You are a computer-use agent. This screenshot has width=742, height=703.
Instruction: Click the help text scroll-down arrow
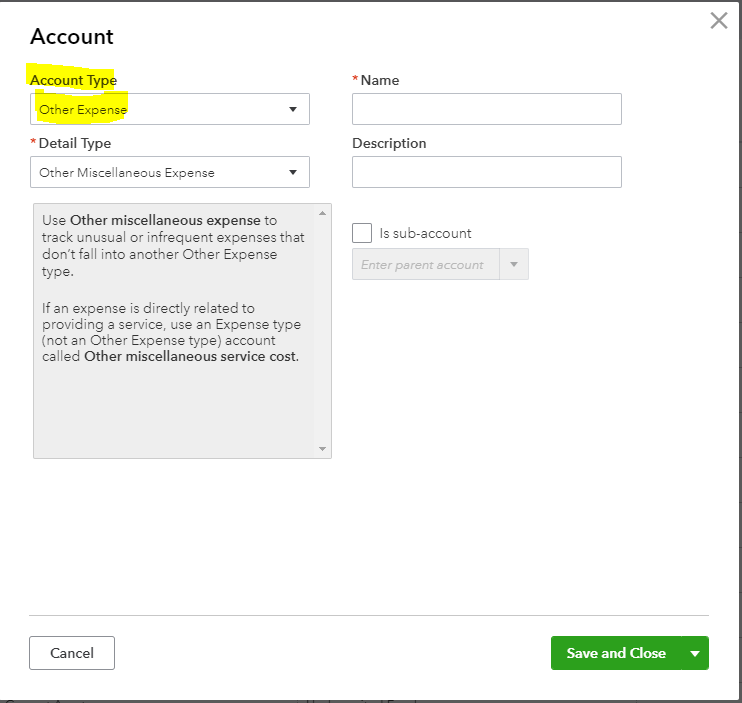pos(322,449)
